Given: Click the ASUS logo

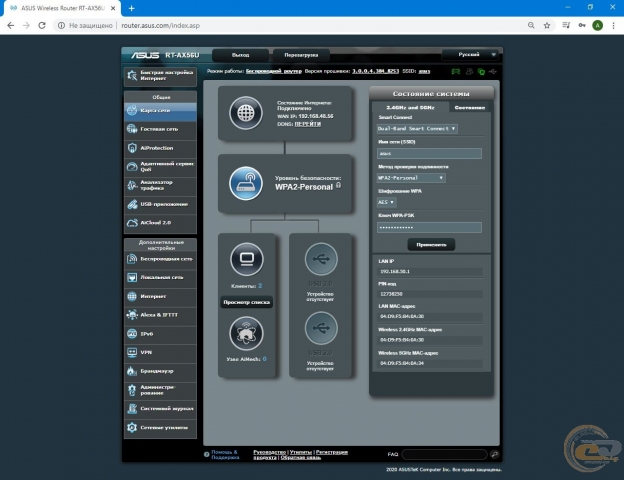Looking at the screenshot, I should 145,55.
